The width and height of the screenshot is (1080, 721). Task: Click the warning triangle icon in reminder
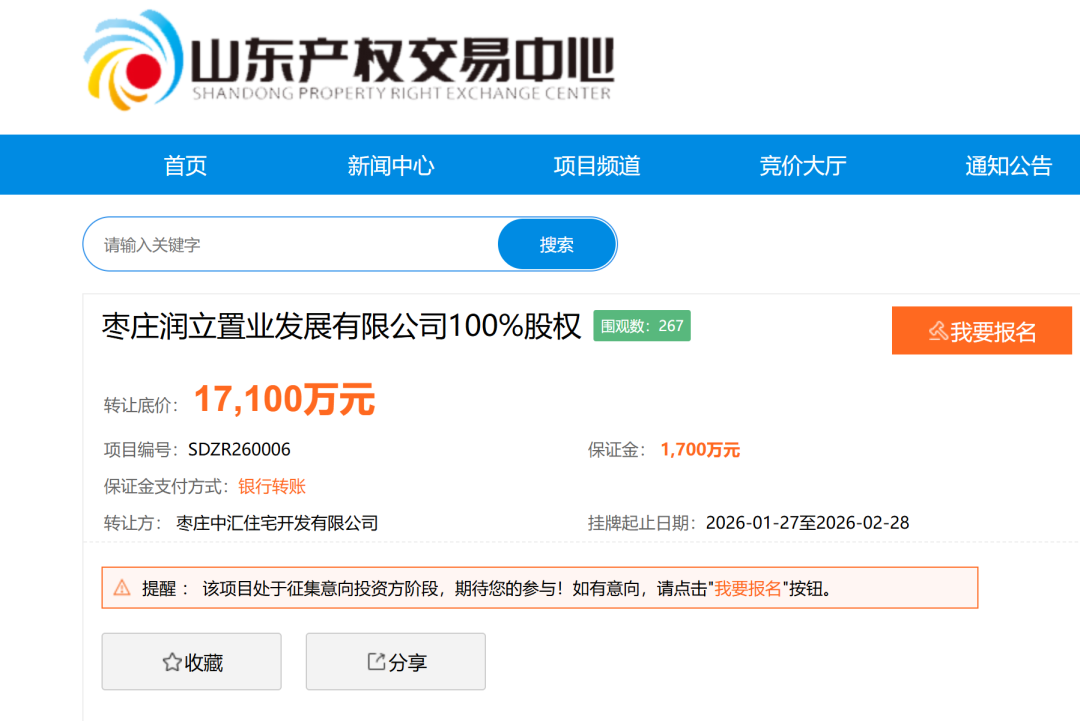(x=122, y=588)
